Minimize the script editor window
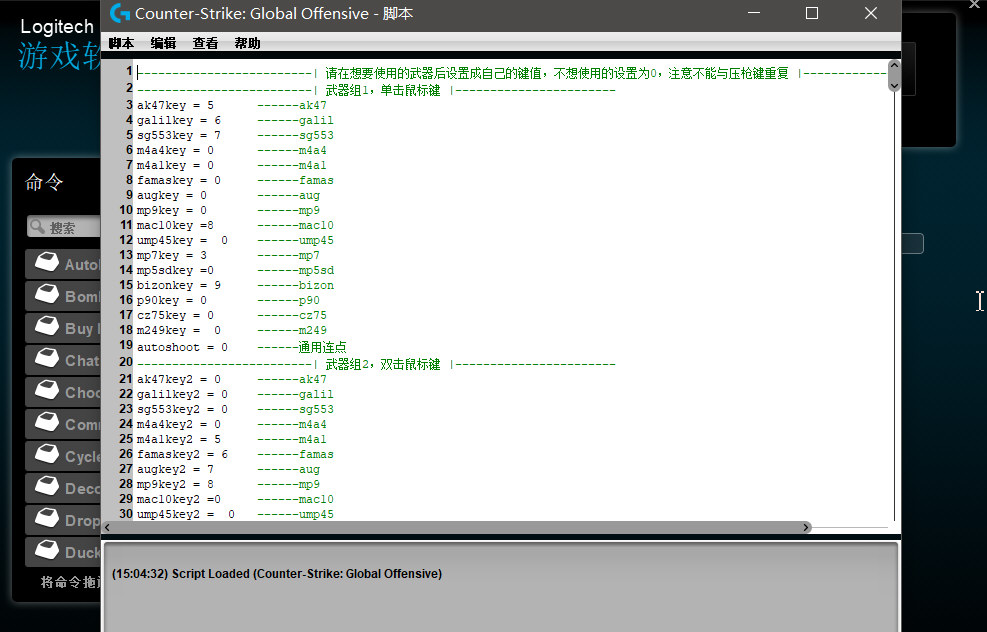The image size is (987, 632). 754,13
